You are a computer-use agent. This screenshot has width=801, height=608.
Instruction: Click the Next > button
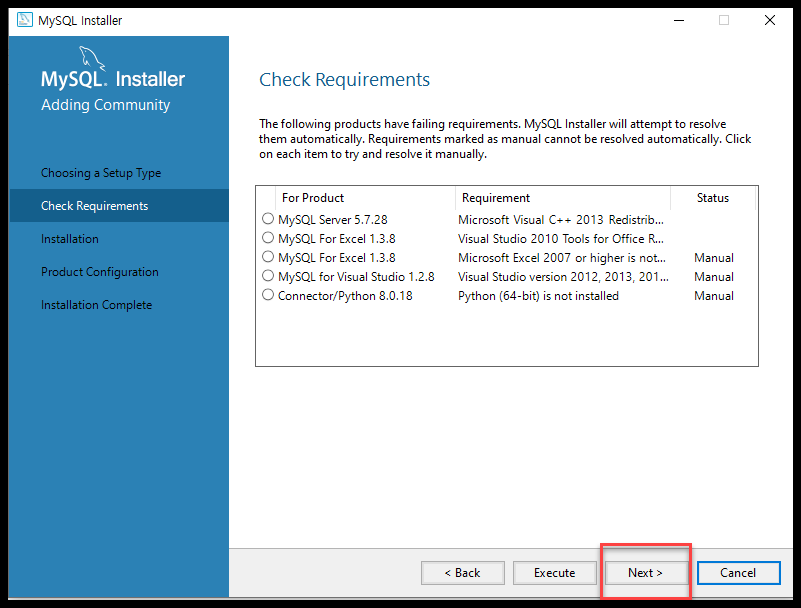(x=646, y=573)
